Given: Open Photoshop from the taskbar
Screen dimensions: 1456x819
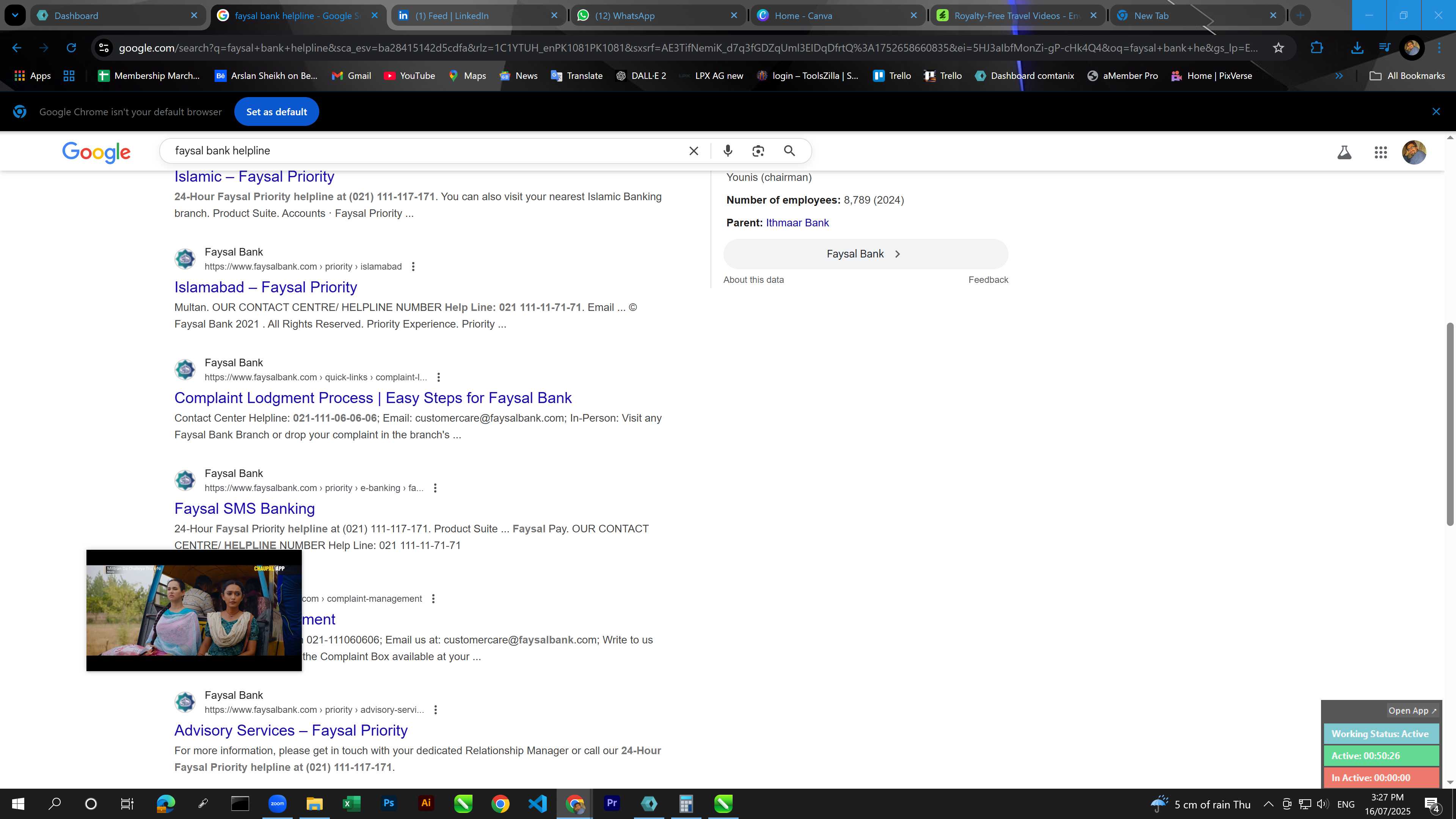Looking at the screenshot, I should pyautogui.click(x=389, y=803).
